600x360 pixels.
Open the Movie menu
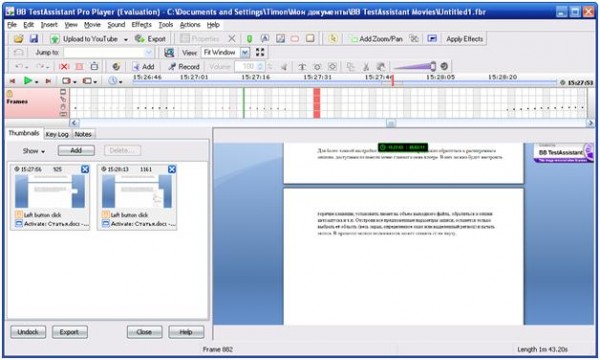[92, 25]
